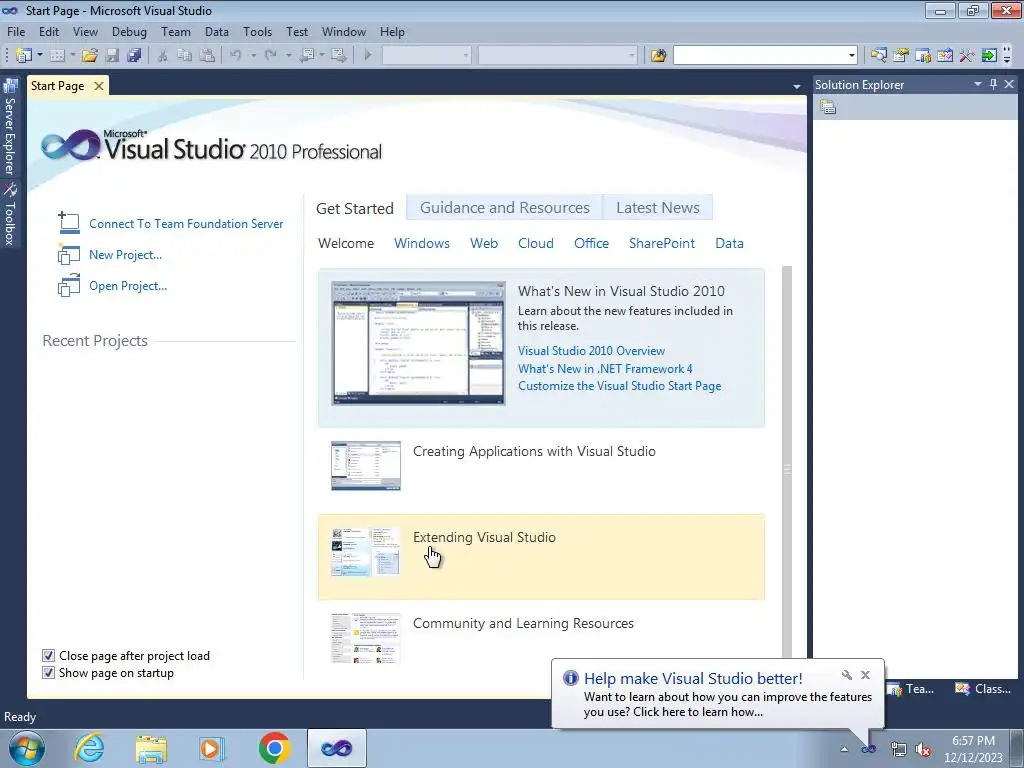The image size is (1024, 768).
Task: Click the Redo arrow icon
Action: click(x=271, y=56)
